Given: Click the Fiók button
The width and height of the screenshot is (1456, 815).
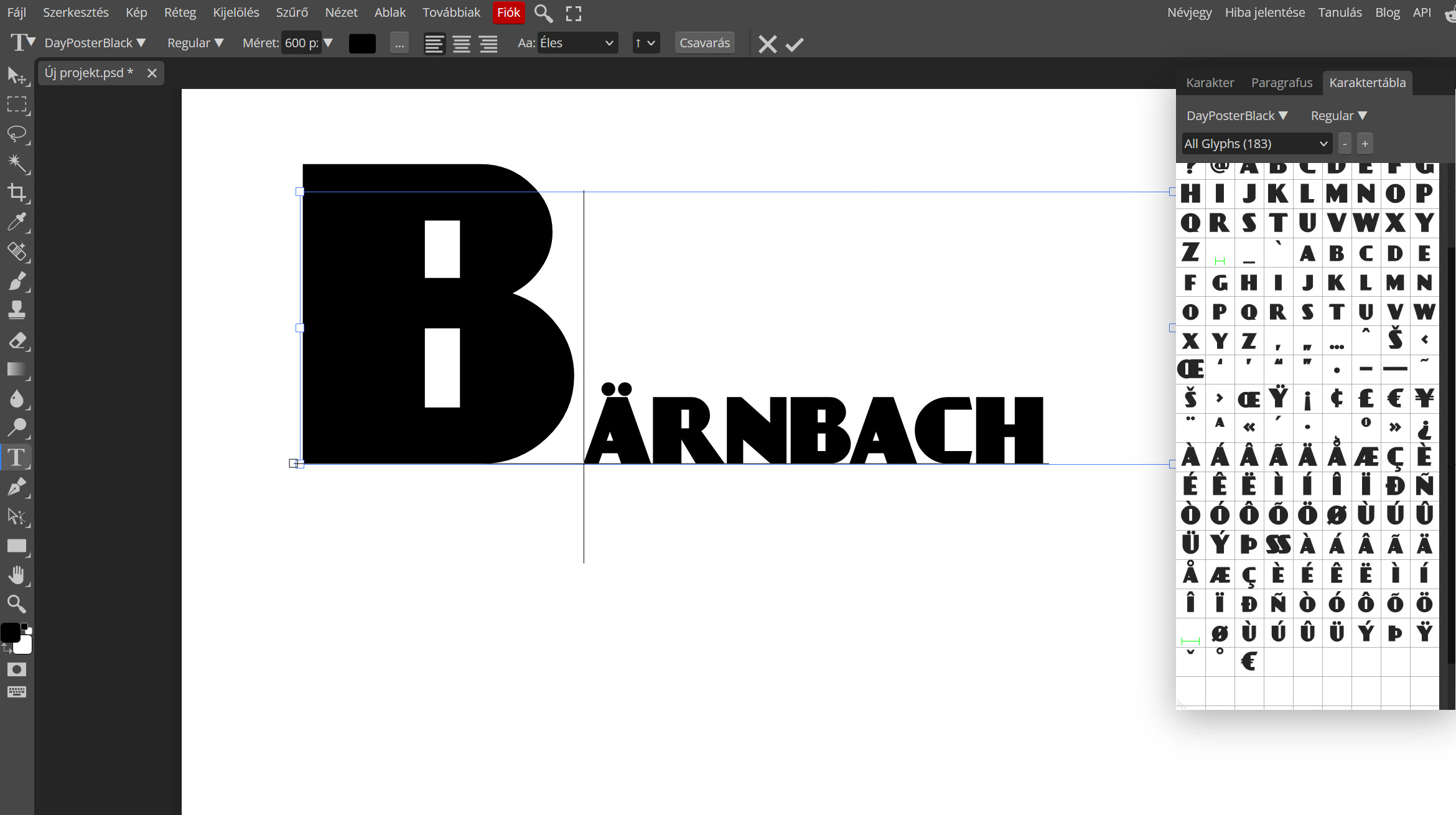Looking at the screenshot, I should tap(508, 12).
